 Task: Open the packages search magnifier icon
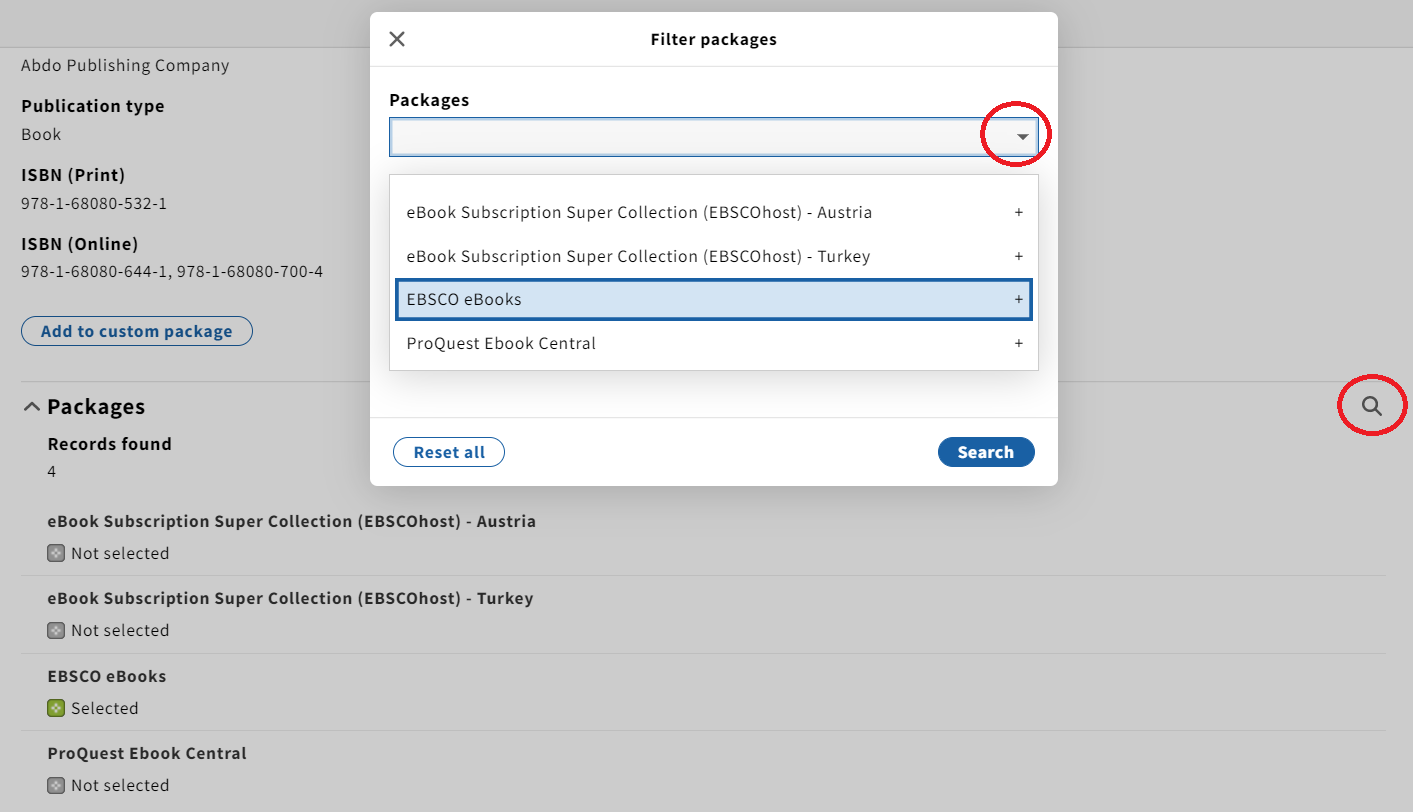(1372, 406)
